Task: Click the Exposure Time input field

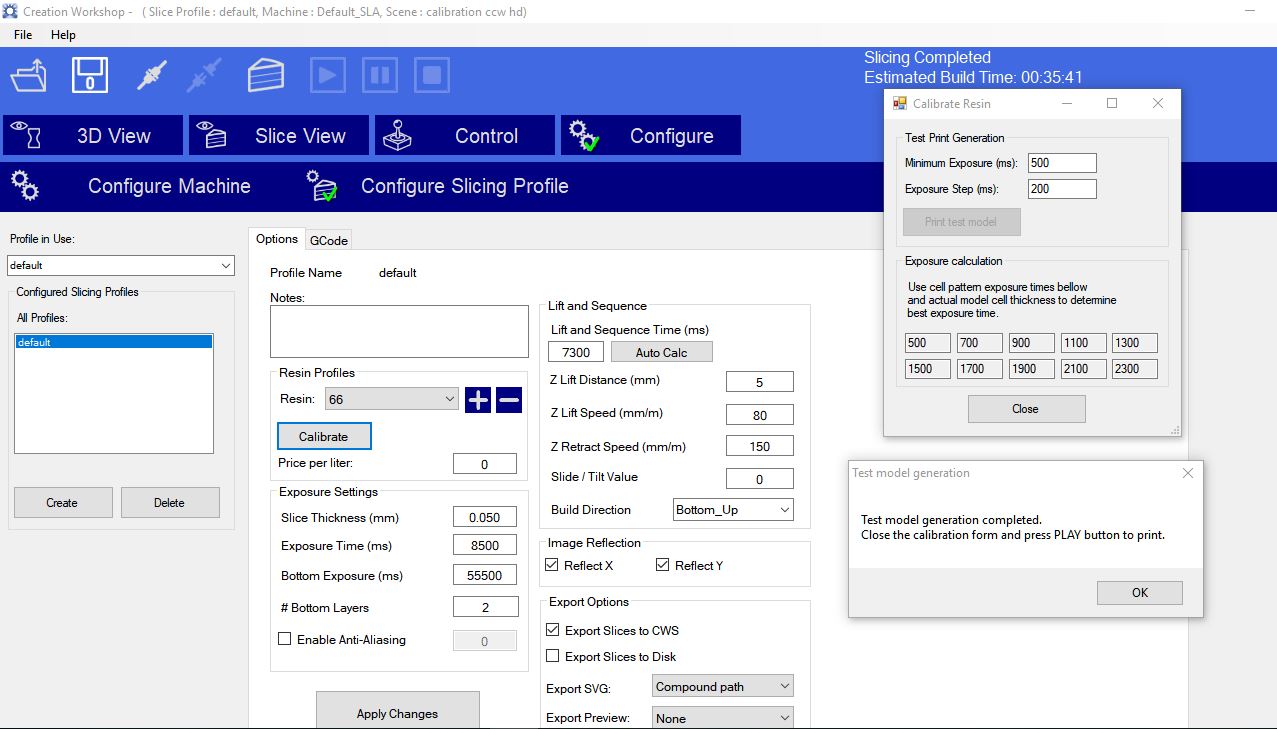Action: 485,546
